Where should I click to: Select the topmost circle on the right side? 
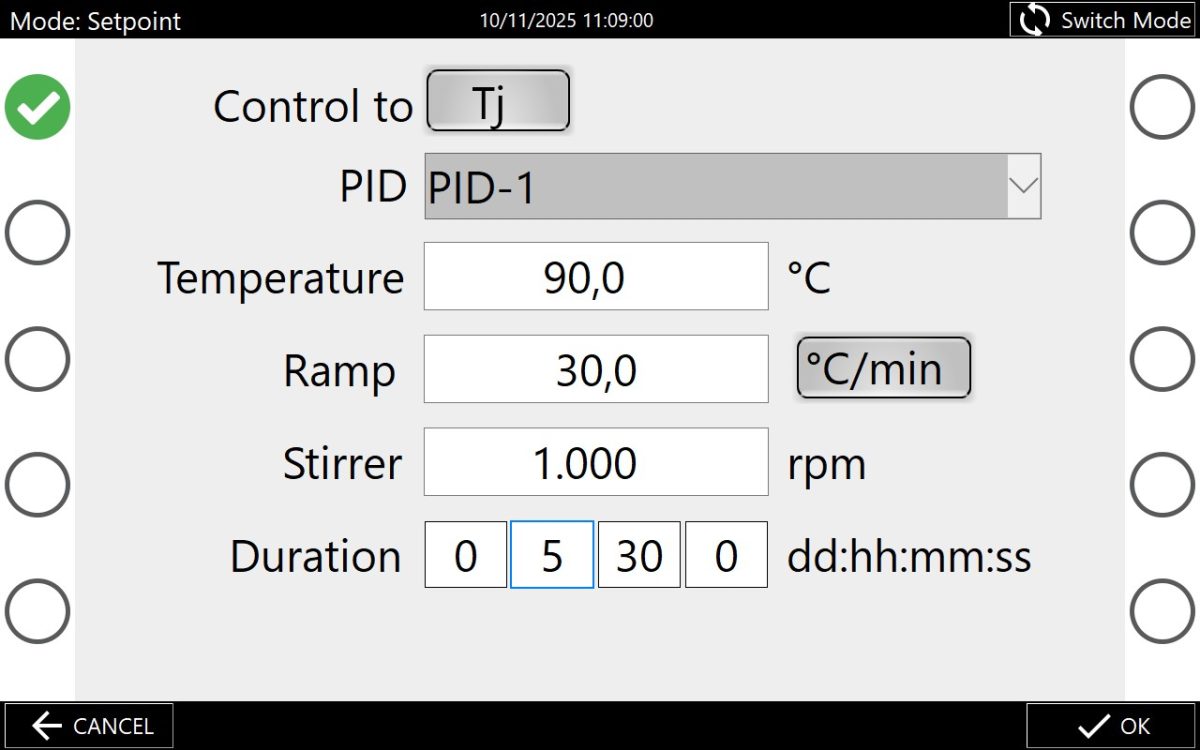click(x=1162, y=107)
